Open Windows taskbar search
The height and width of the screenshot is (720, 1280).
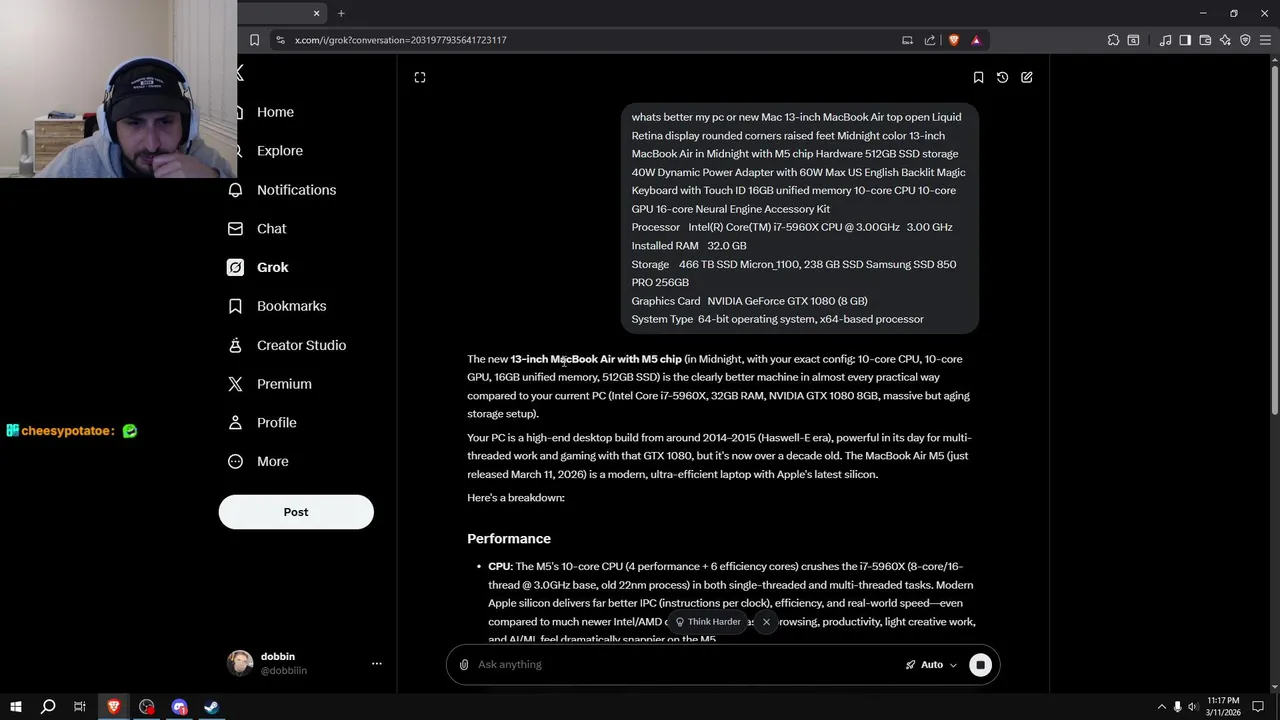(48, 707)
